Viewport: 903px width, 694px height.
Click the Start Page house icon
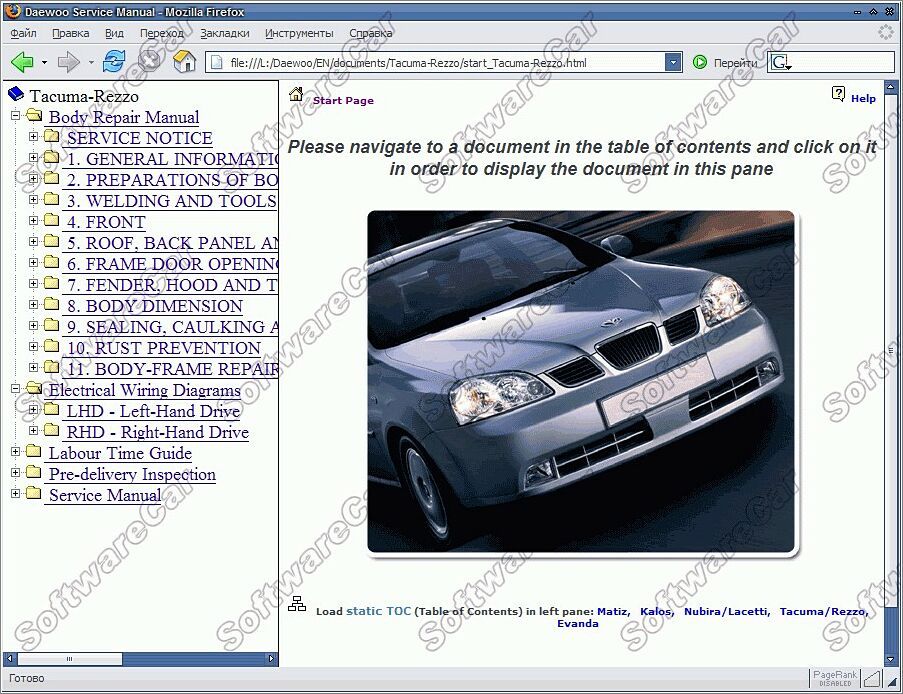coord(296,95)
